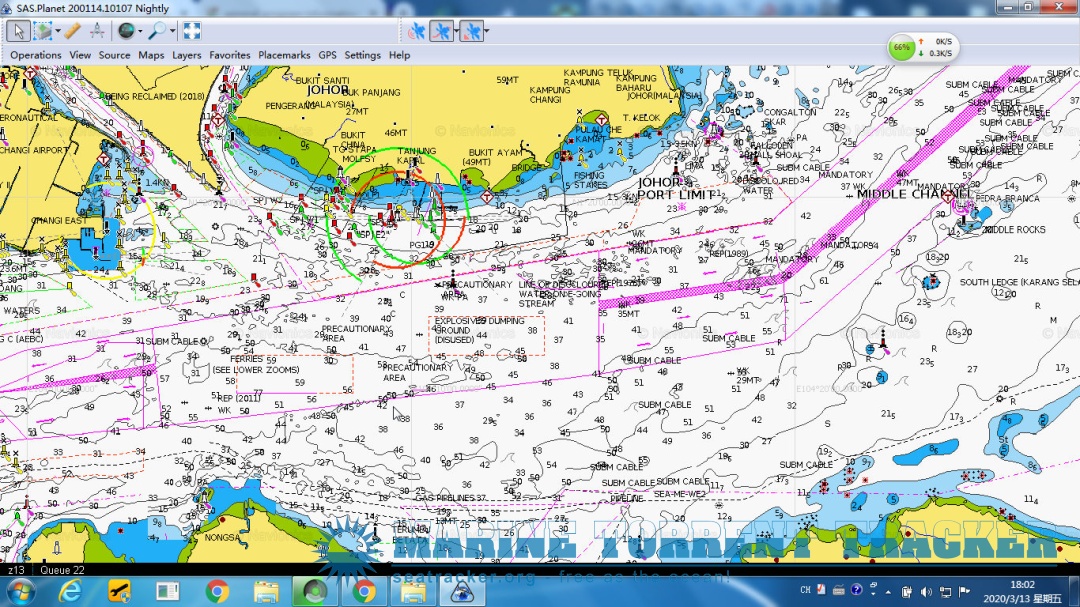Open second Chrome taskbar icon
This screenshot has width=1080, height=607.
[364, 591]
